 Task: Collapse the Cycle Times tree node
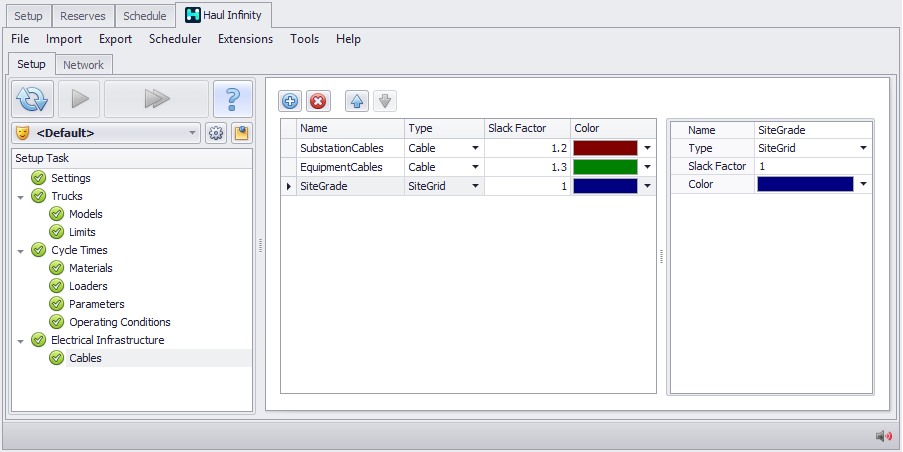click(21, 251)
